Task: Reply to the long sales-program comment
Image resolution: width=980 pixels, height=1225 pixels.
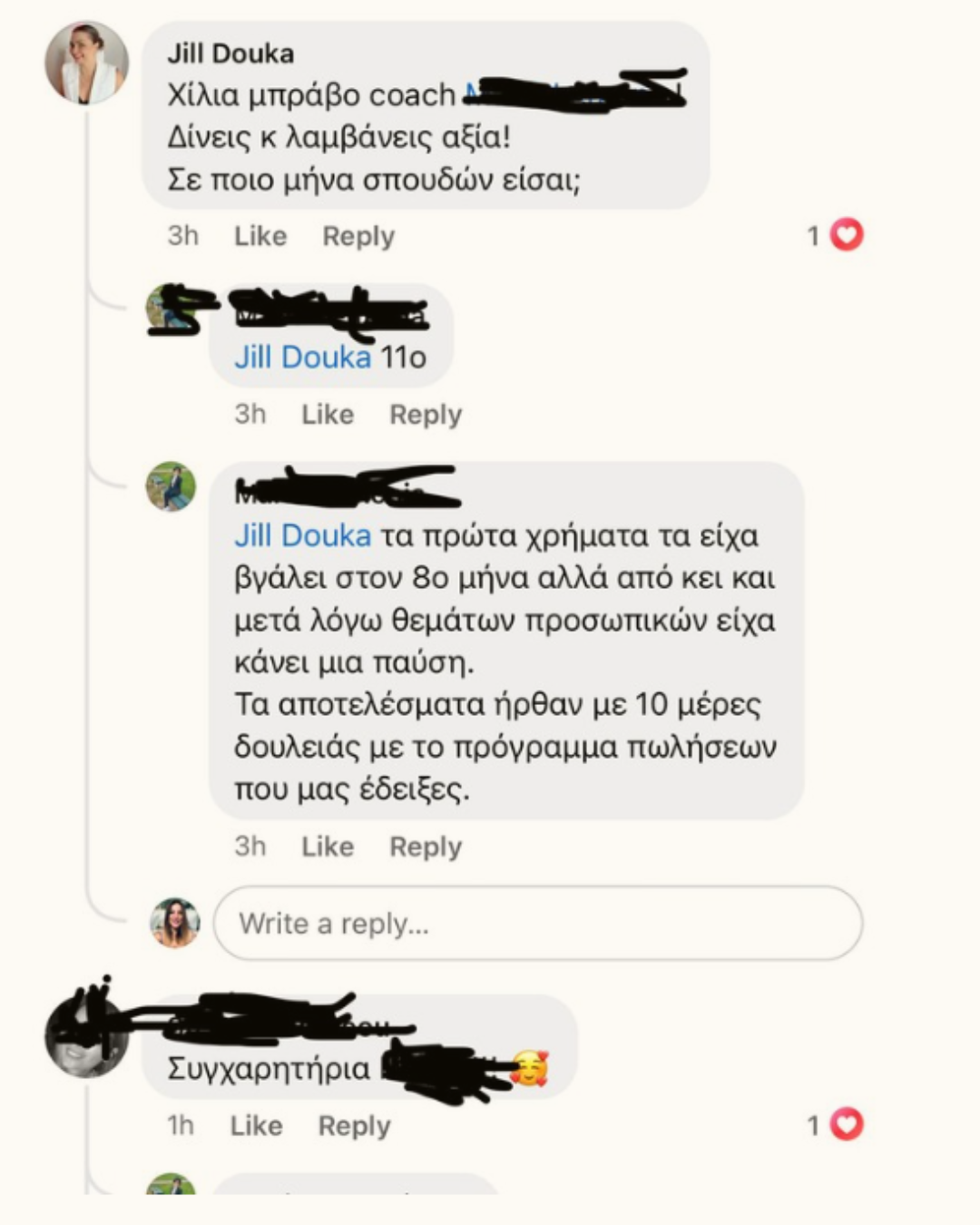Action: [x=426, y=847]
